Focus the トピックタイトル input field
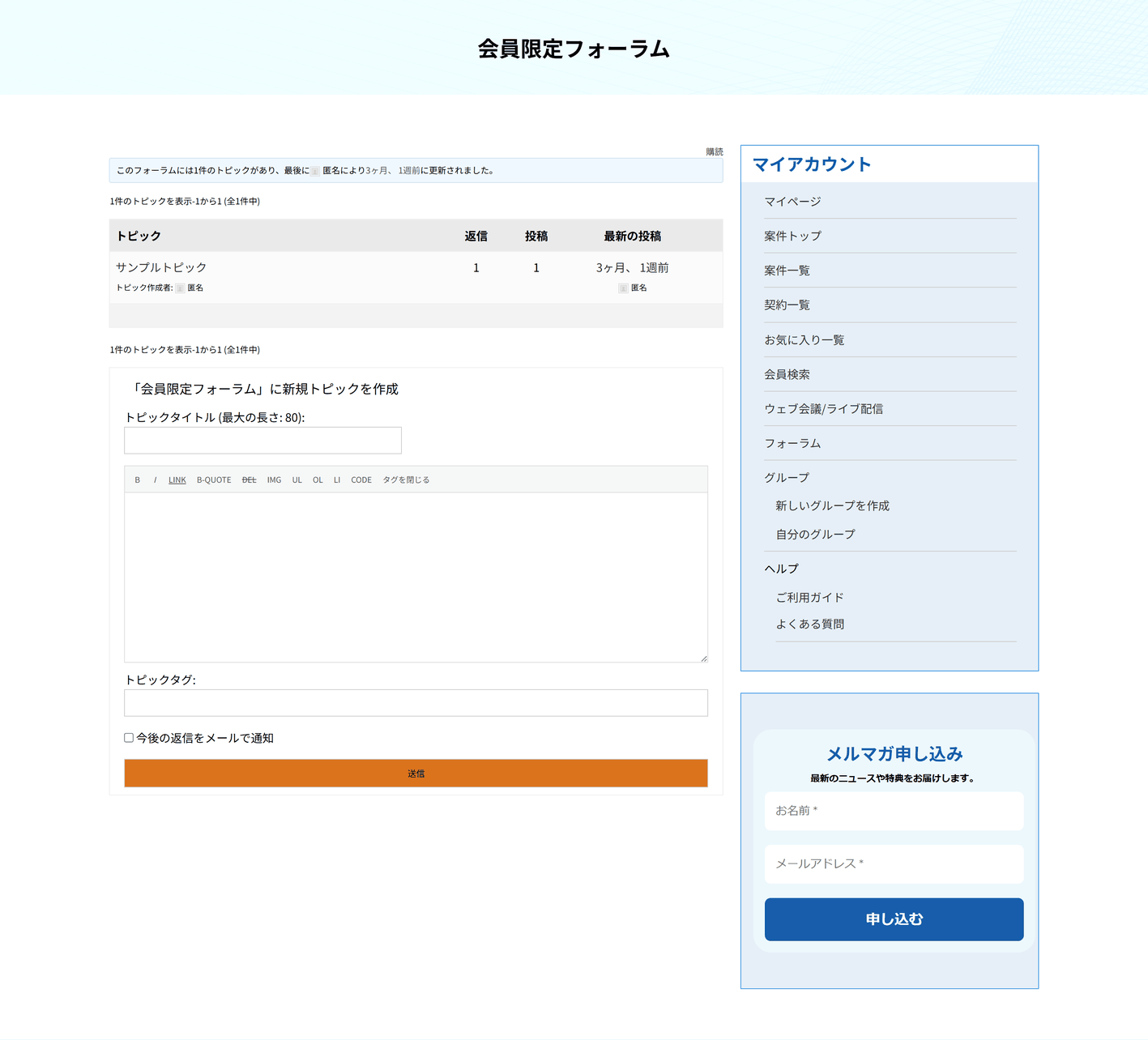Screen dimensions: 1148x1040 click(262, 441)
